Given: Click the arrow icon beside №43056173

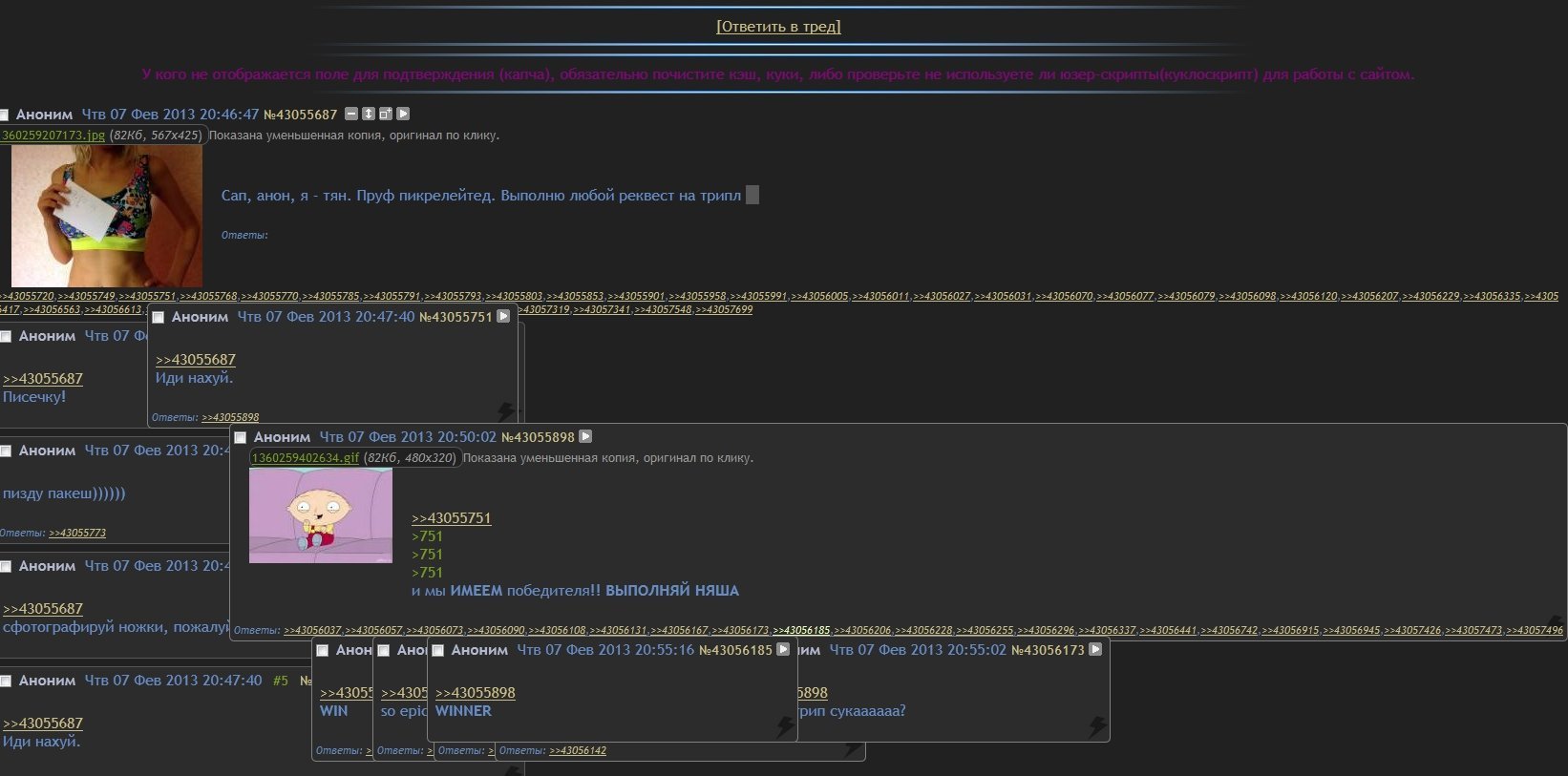Looking at the screenshot, I should [1095, 649].
